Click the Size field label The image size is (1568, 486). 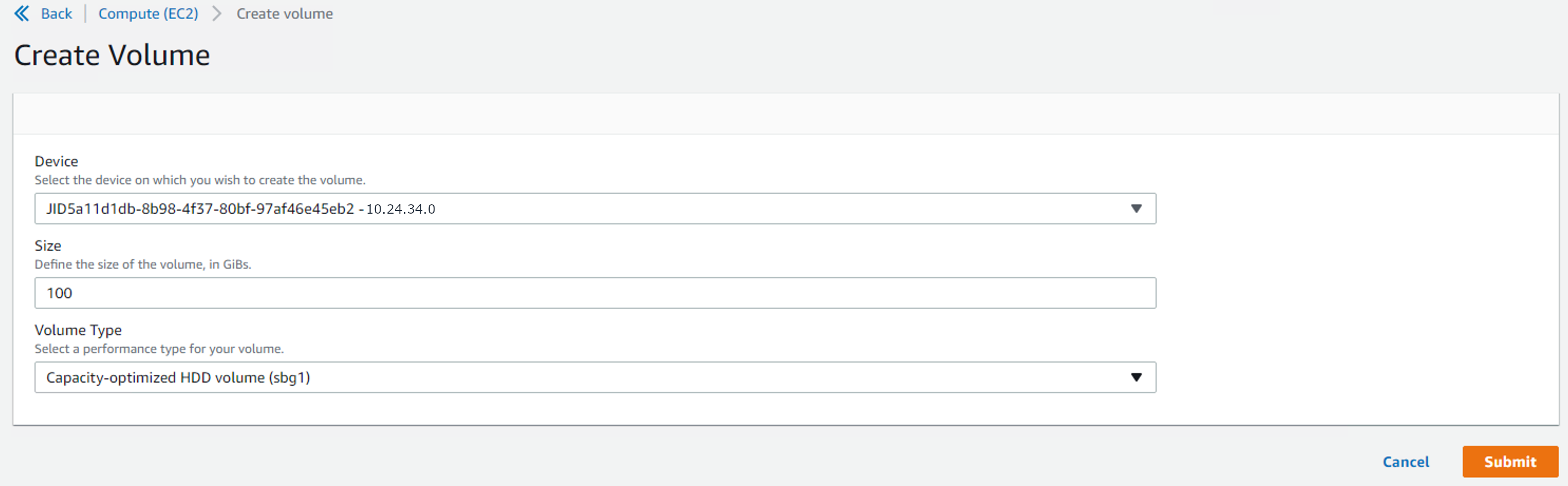[x=48, y=246]
